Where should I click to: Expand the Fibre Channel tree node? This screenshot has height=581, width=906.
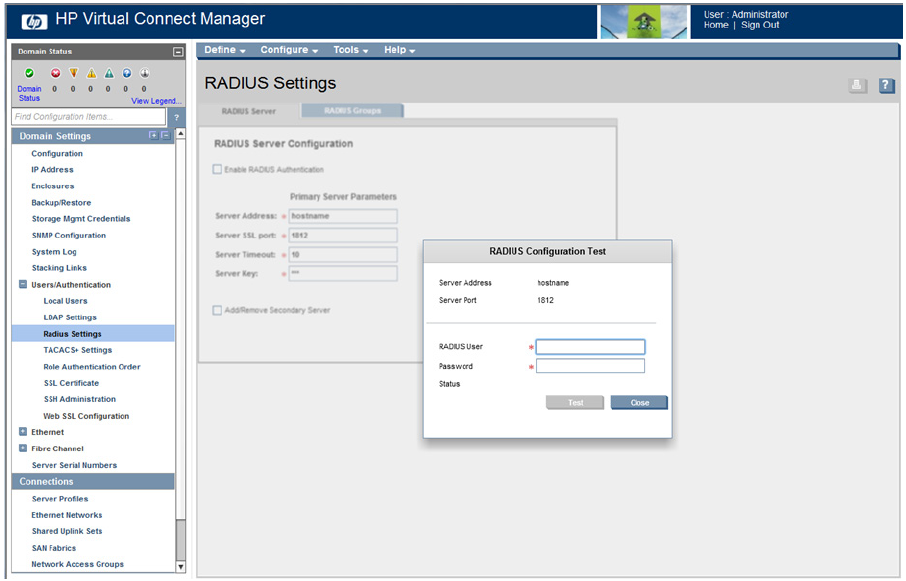coord(23,448)
